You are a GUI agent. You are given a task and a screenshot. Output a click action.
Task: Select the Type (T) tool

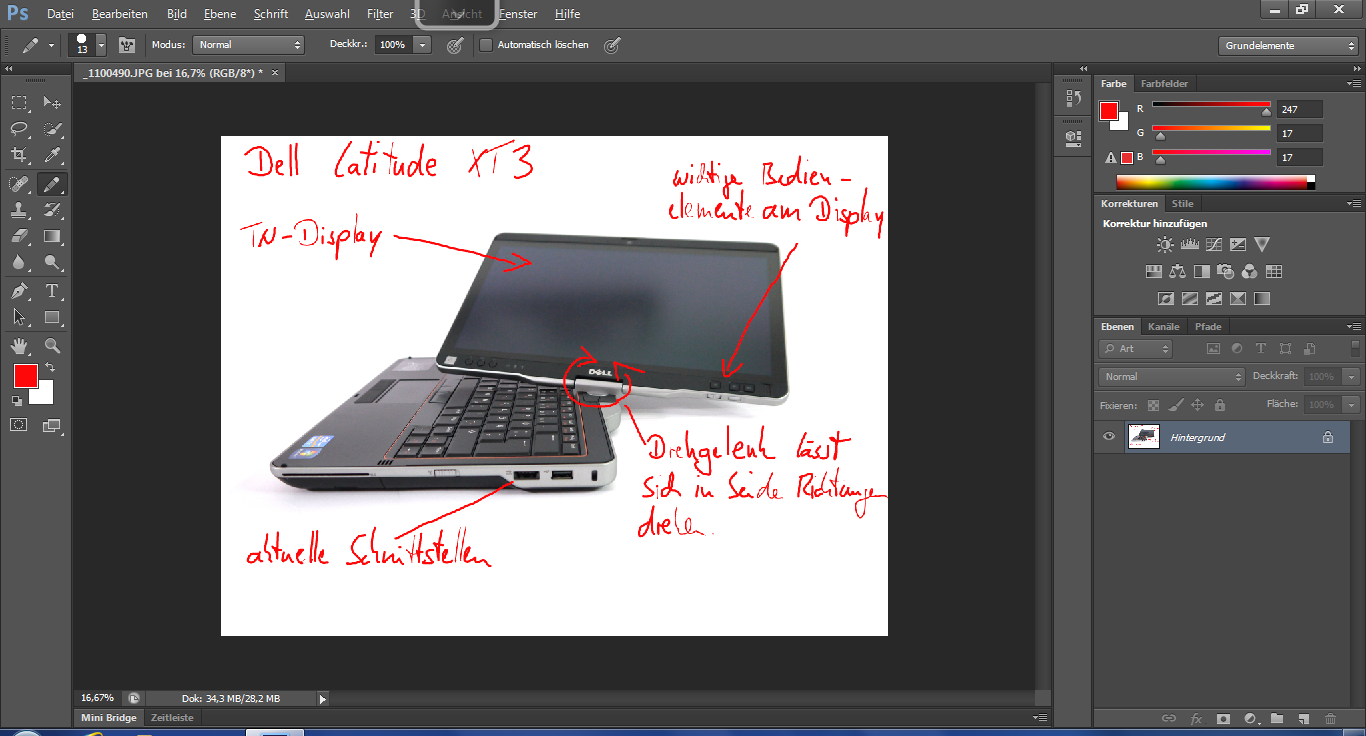(x=52, y=291)
